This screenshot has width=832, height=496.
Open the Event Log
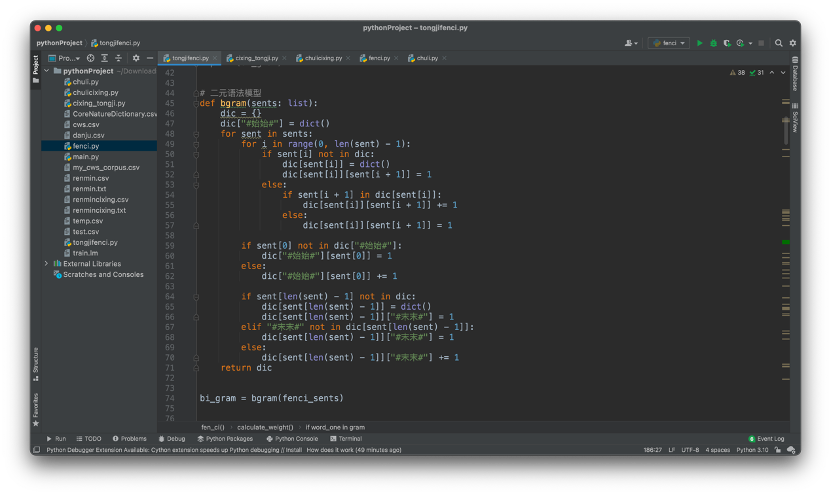[766, 439]
